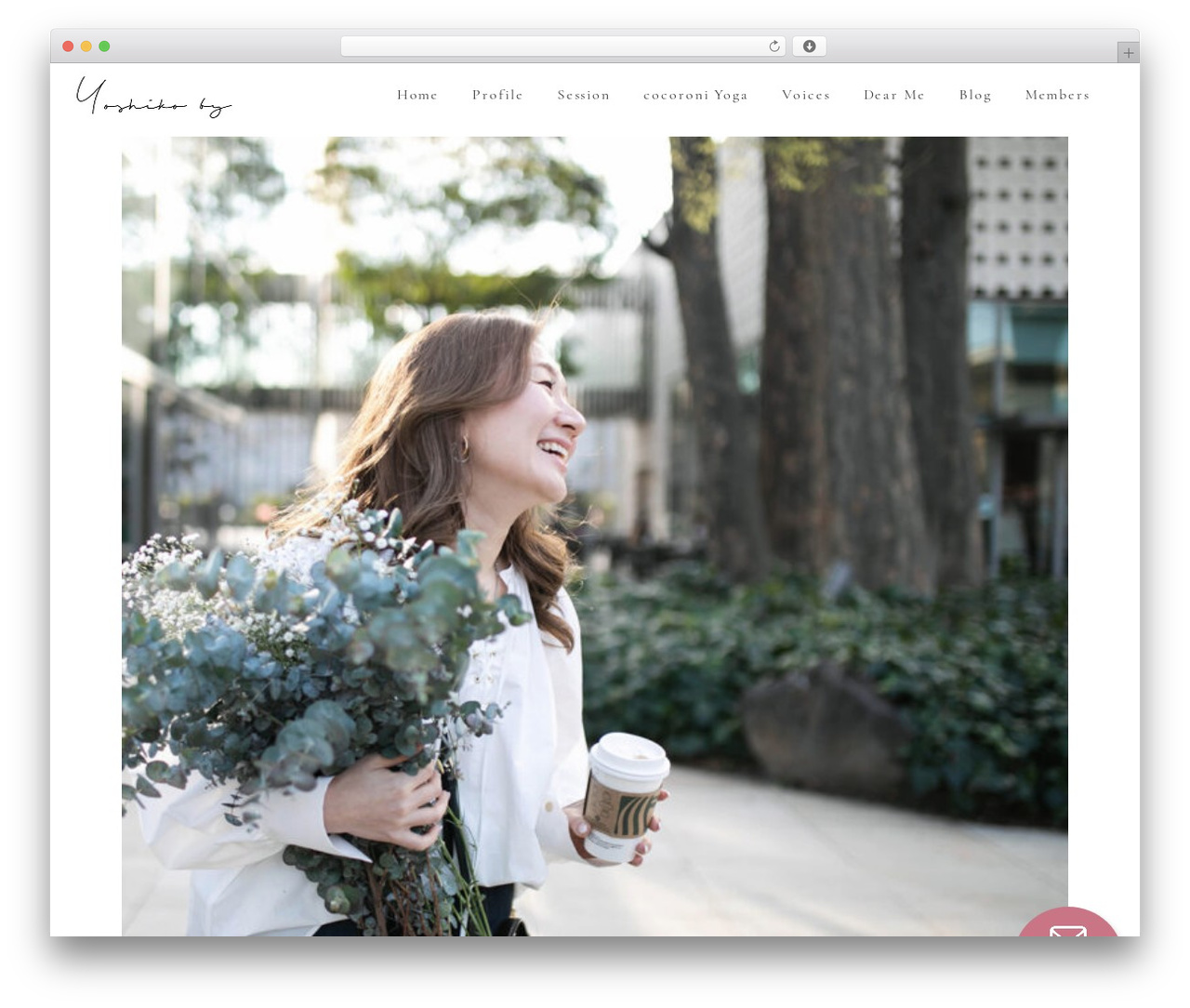
Task: Go to the Home page
Action: pos(417,95)
